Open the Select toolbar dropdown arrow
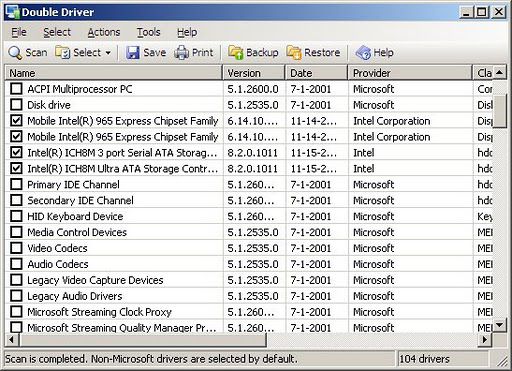This screenshot has width=512, height=371. [108, 53]
